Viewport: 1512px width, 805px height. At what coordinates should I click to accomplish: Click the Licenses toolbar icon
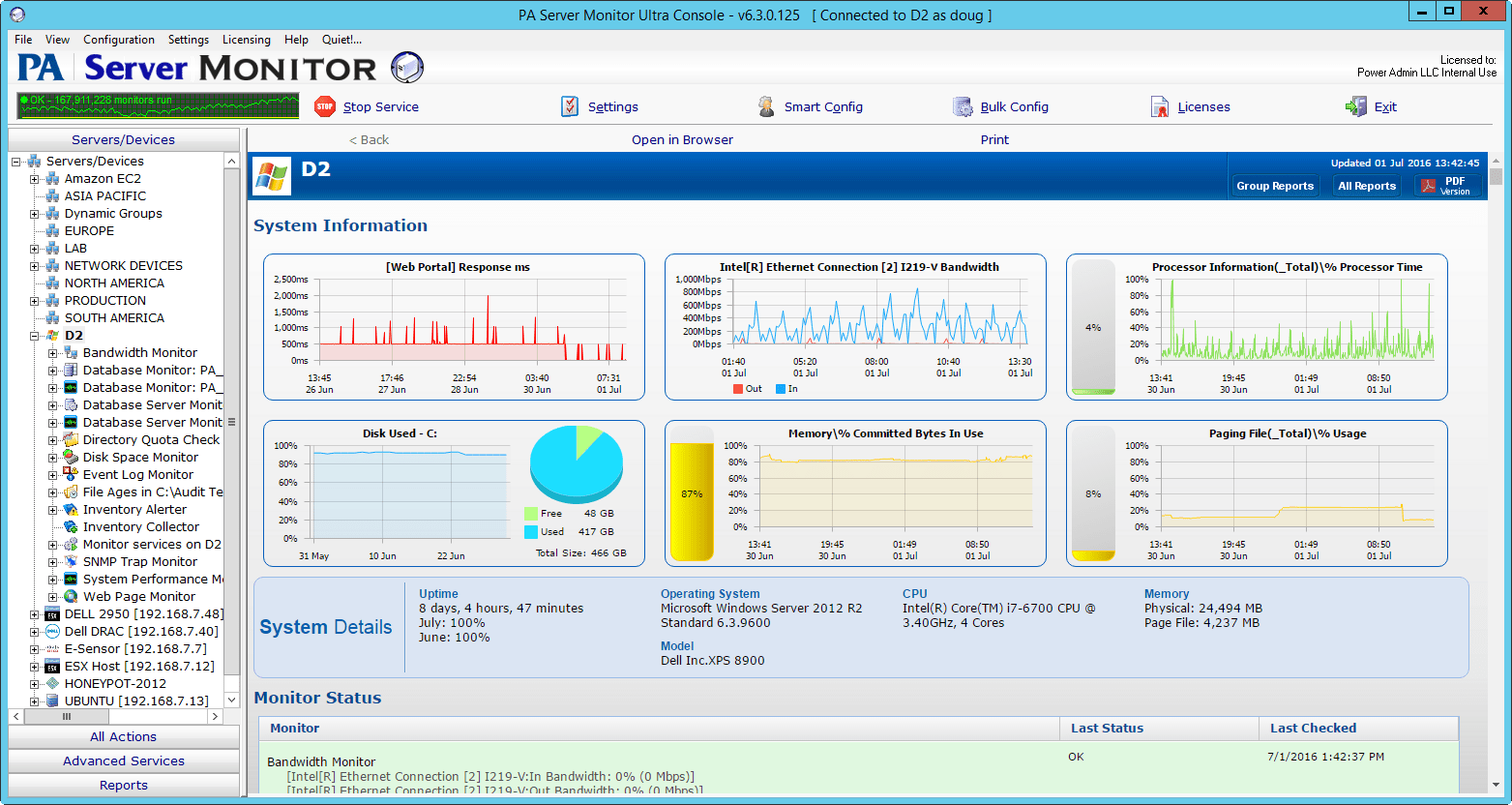(x=1159, y=106)
